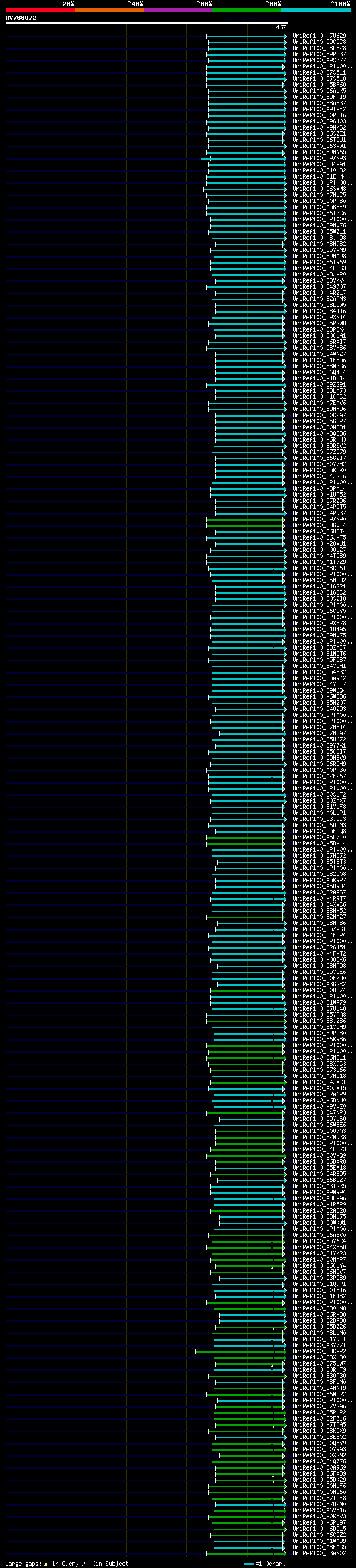Select the UniRef100_Q8NPB6 label
Screen dimensions: 356x1568
pos(319,923)
